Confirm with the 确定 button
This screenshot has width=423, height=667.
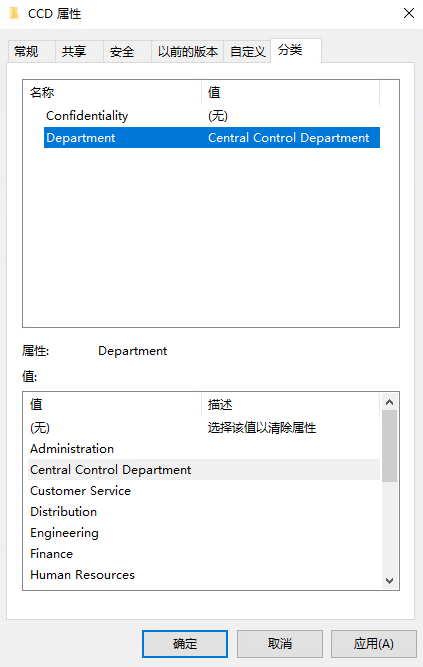185,644
